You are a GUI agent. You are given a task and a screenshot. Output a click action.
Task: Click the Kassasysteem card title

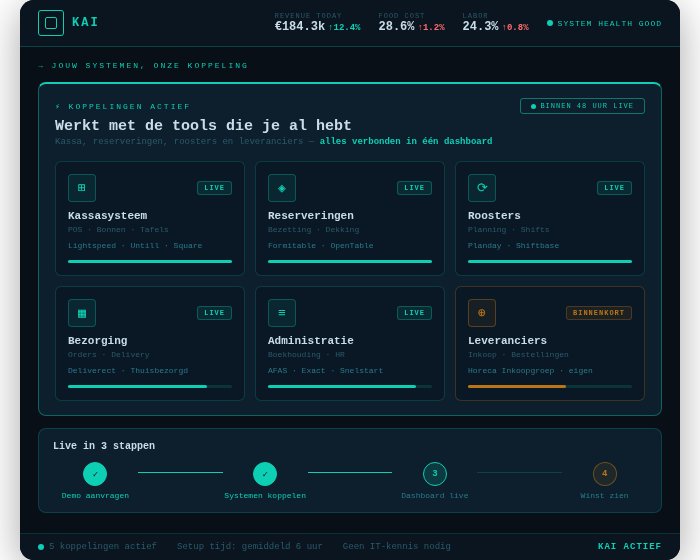pyautogui.click(x=108, y=216)
